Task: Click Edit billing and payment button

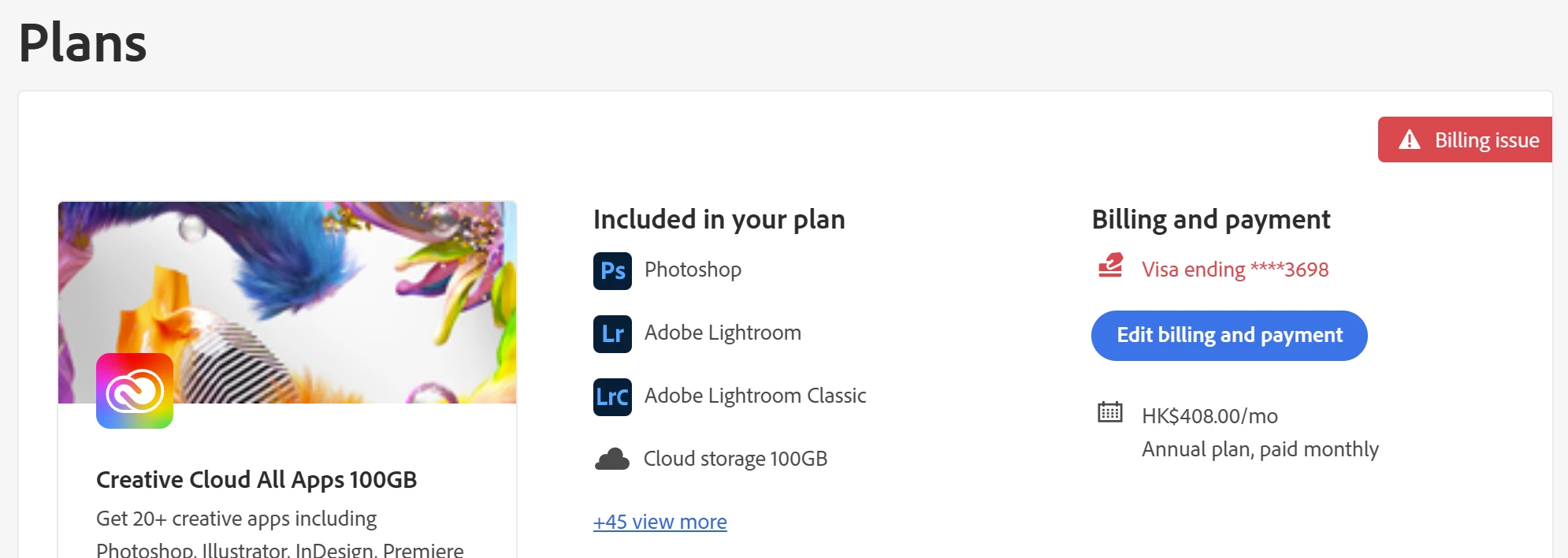Action: (x=1229, y=336)
